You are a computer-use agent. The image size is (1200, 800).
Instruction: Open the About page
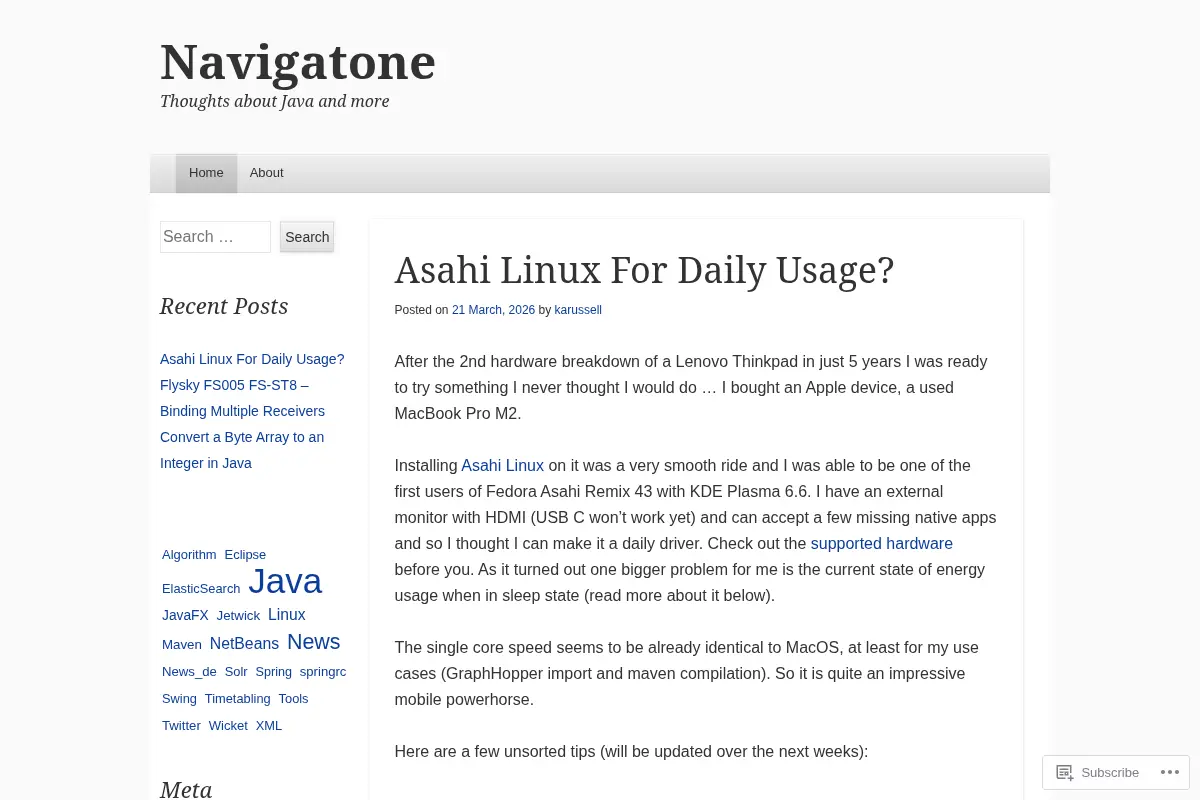tap(266, 173)
